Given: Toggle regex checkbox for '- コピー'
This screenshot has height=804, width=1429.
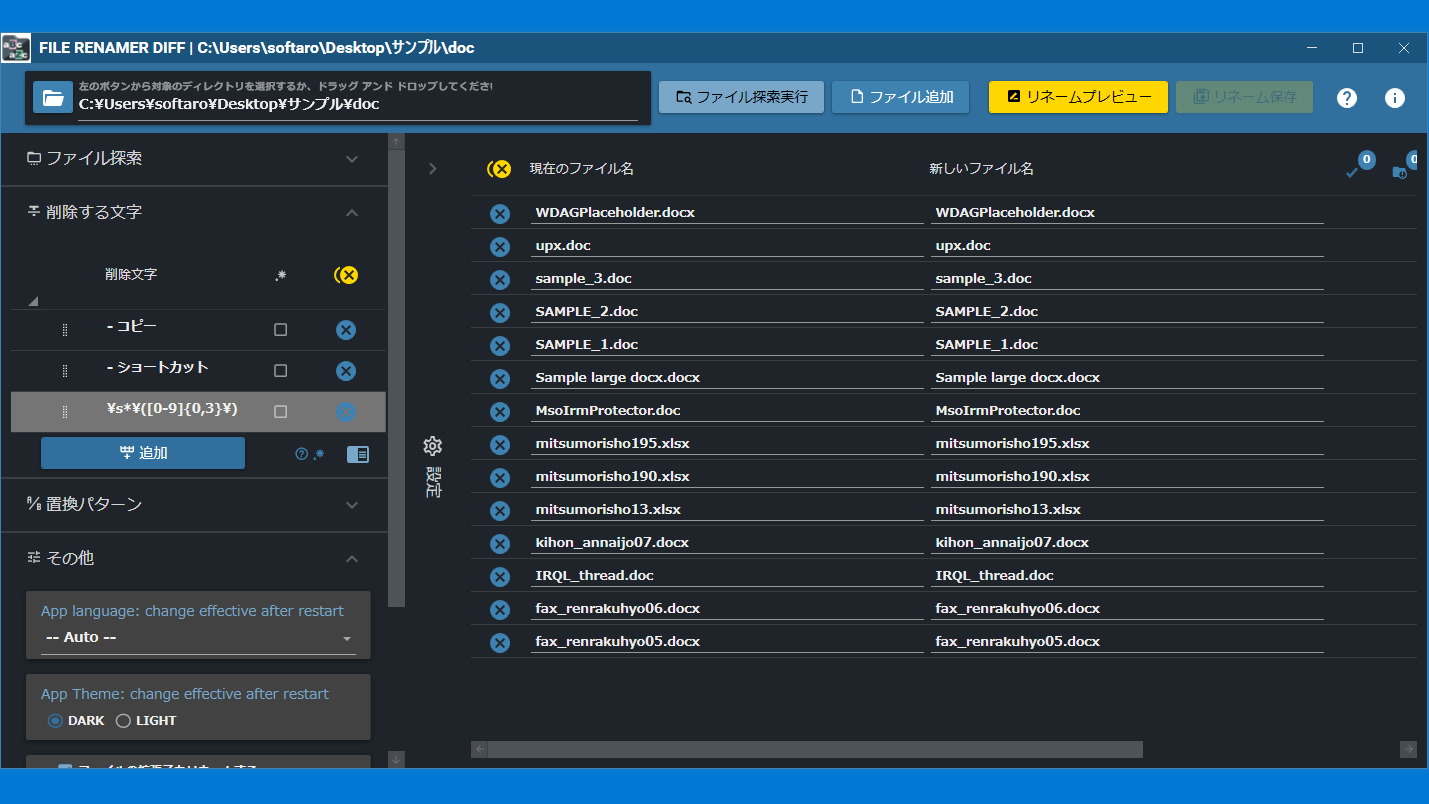Looking at the screenshot, I should pyautogui.click(x=281, y=330).
